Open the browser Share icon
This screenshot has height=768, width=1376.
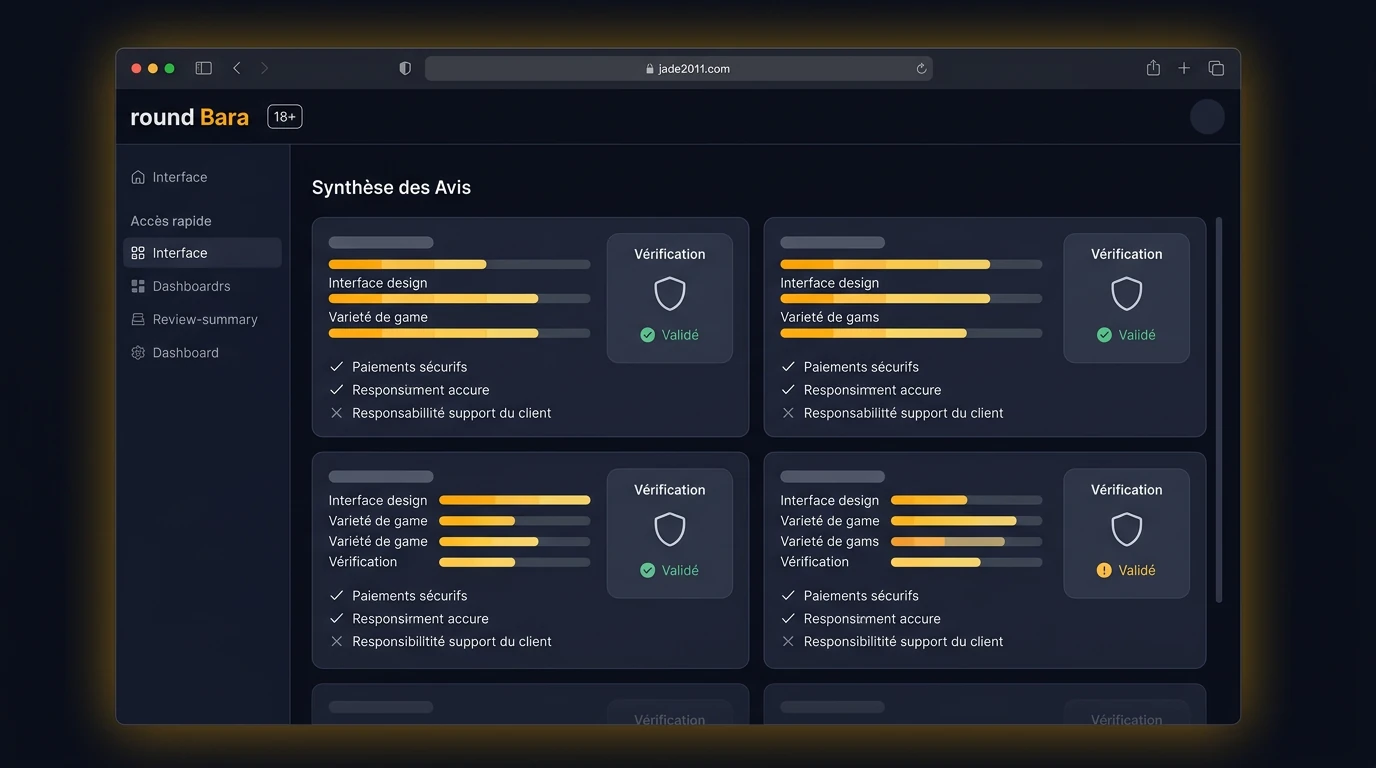[1153, 68]
